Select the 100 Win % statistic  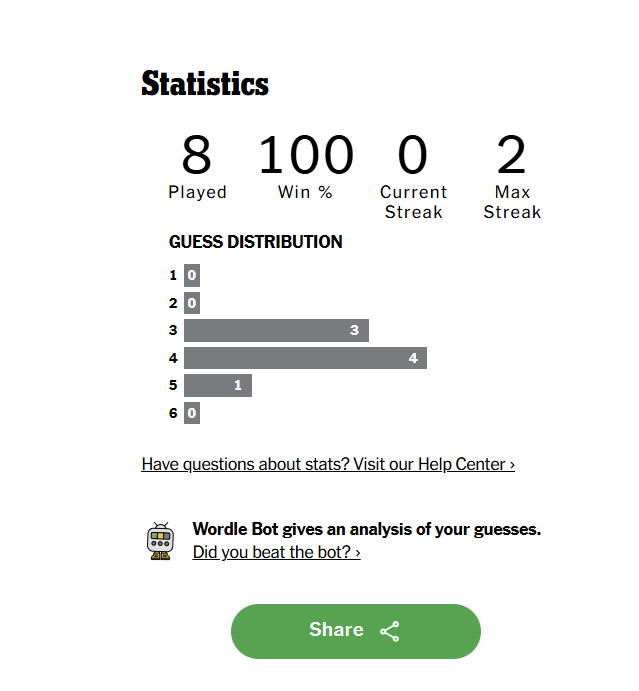[306, 156]
